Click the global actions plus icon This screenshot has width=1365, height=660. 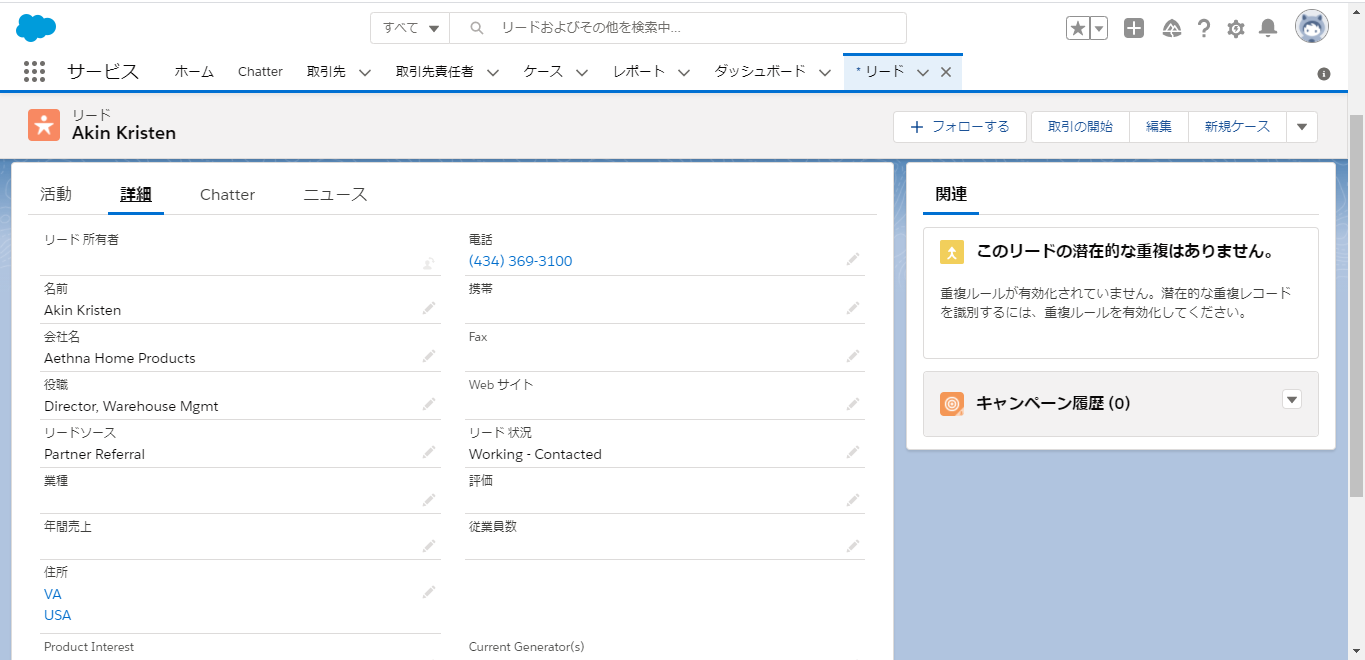1133,28
